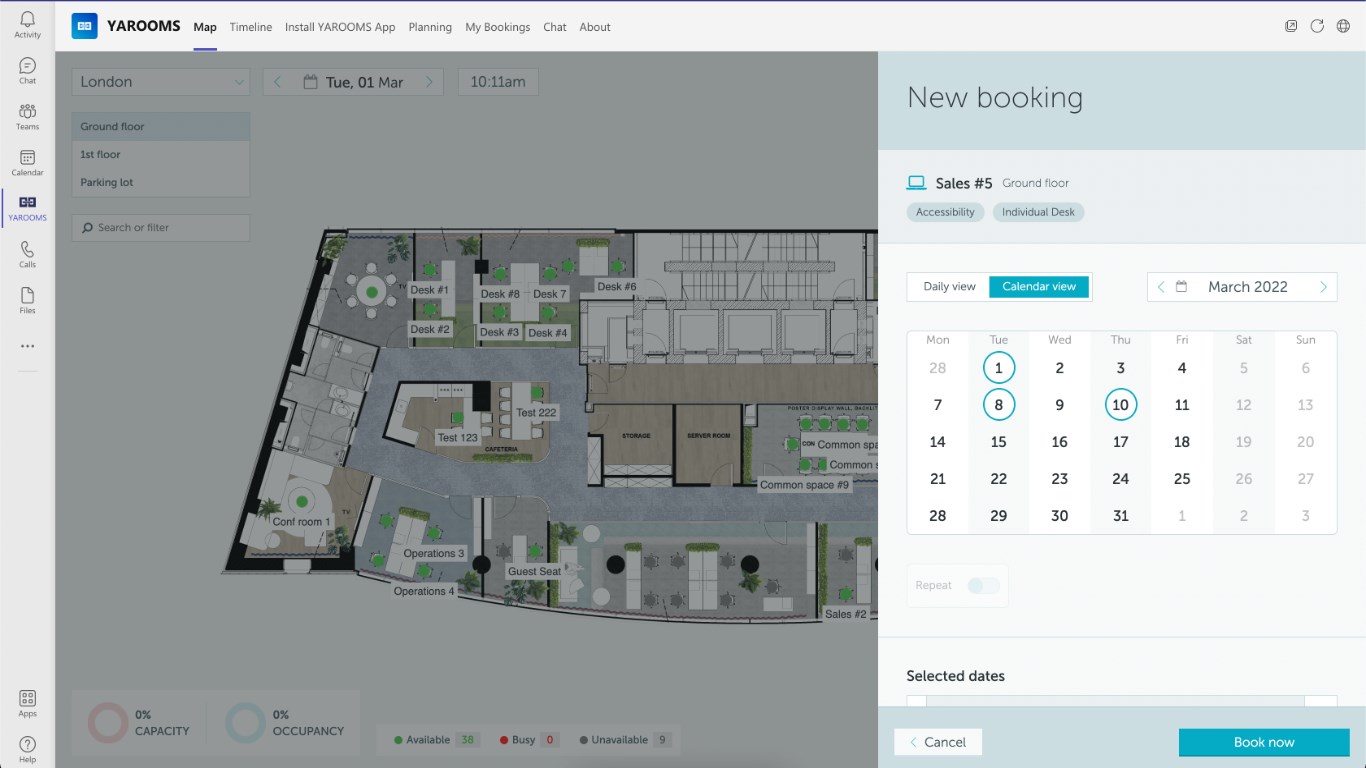Image resolution: width=1366 pixels, height=768 pixels.
Task: Open the Files section
Action: point(27,300)
